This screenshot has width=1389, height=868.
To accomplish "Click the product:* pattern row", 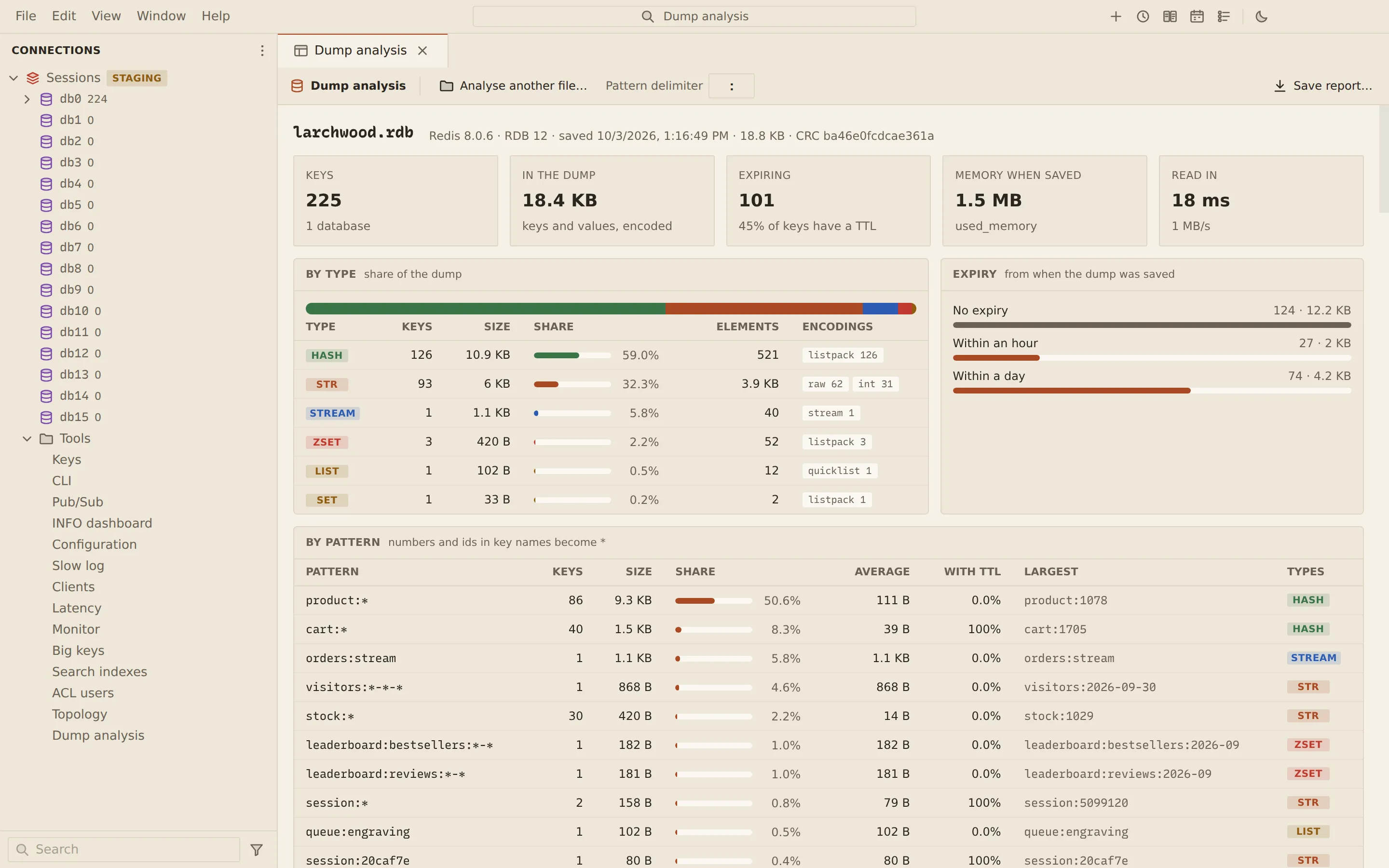I will tap(828, 600).
